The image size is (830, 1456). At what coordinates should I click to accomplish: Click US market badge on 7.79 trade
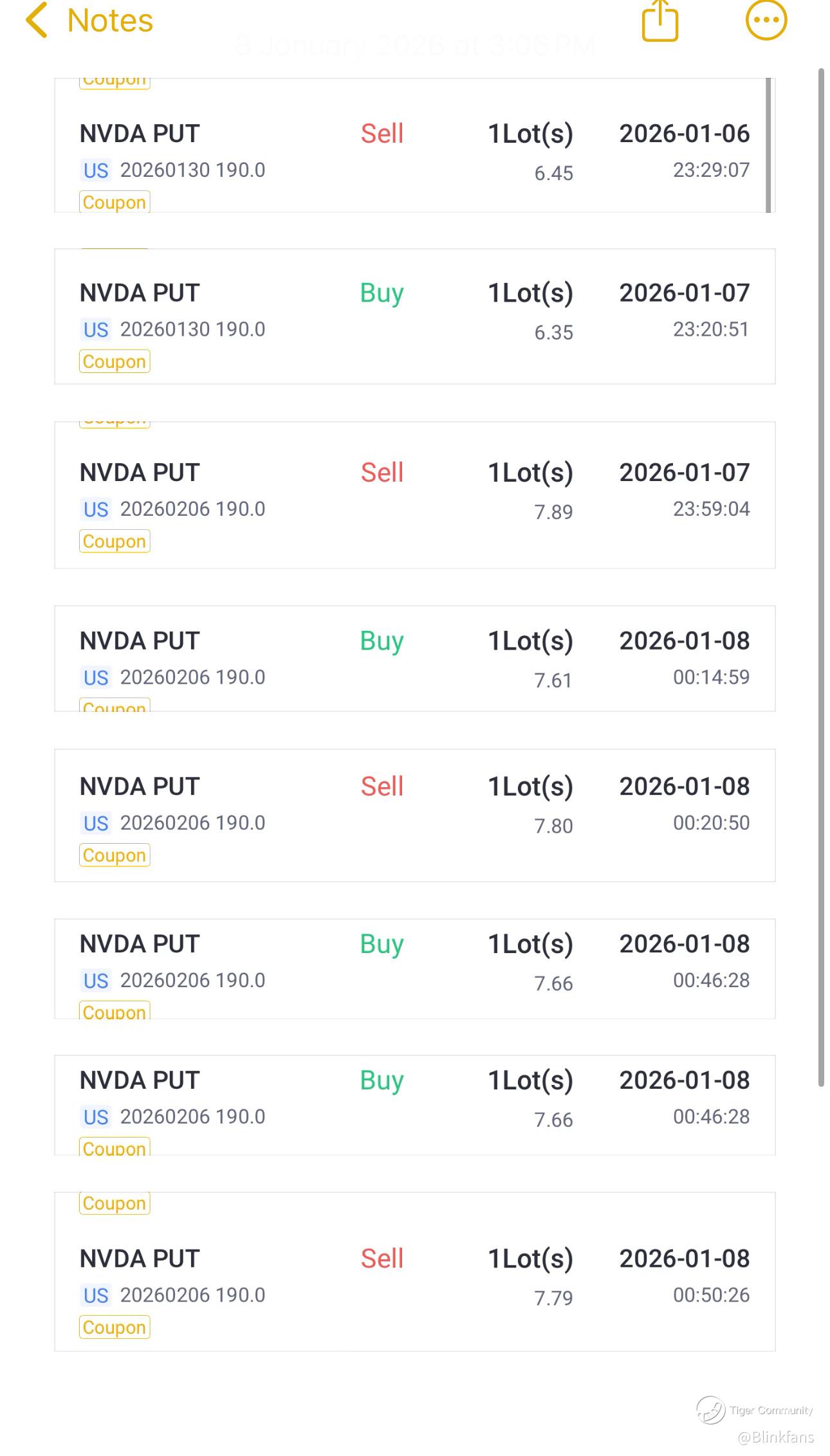(96, 1295)
